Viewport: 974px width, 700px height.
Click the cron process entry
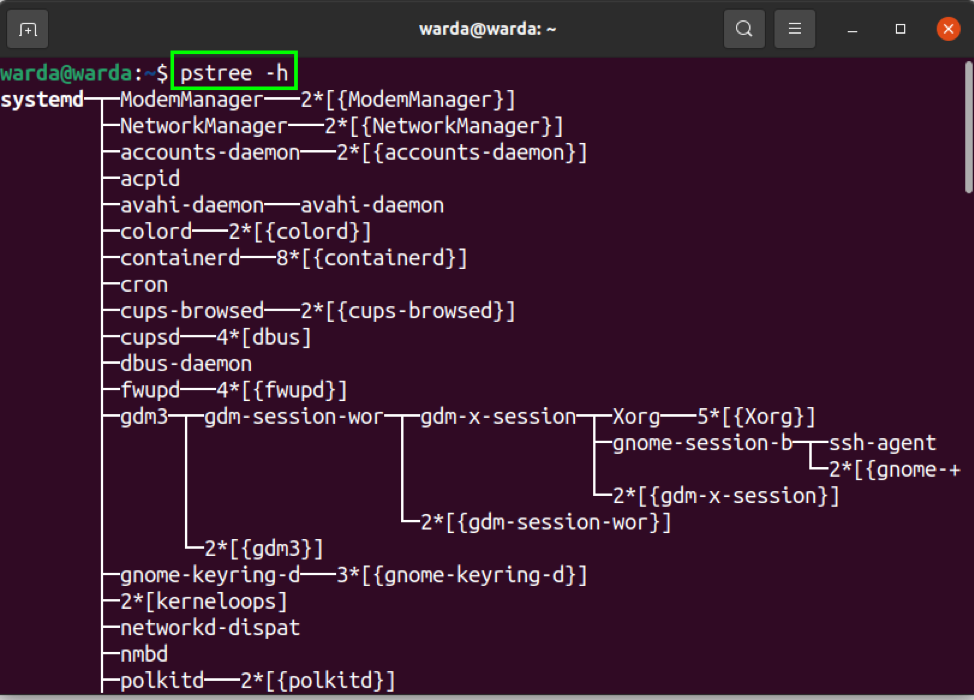[144, 284]
